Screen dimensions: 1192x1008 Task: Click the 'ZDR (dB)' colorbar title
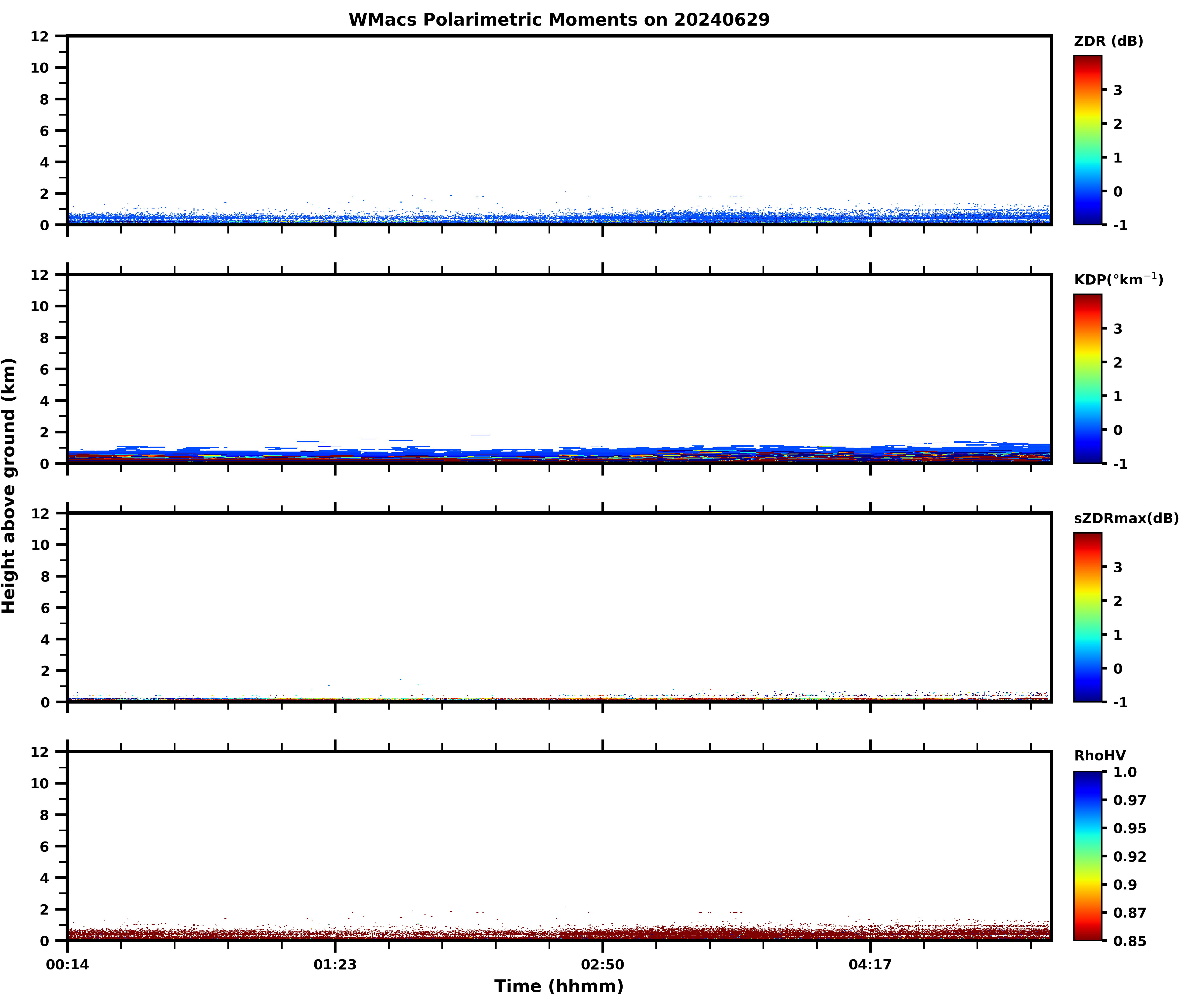coord(1108,41)
